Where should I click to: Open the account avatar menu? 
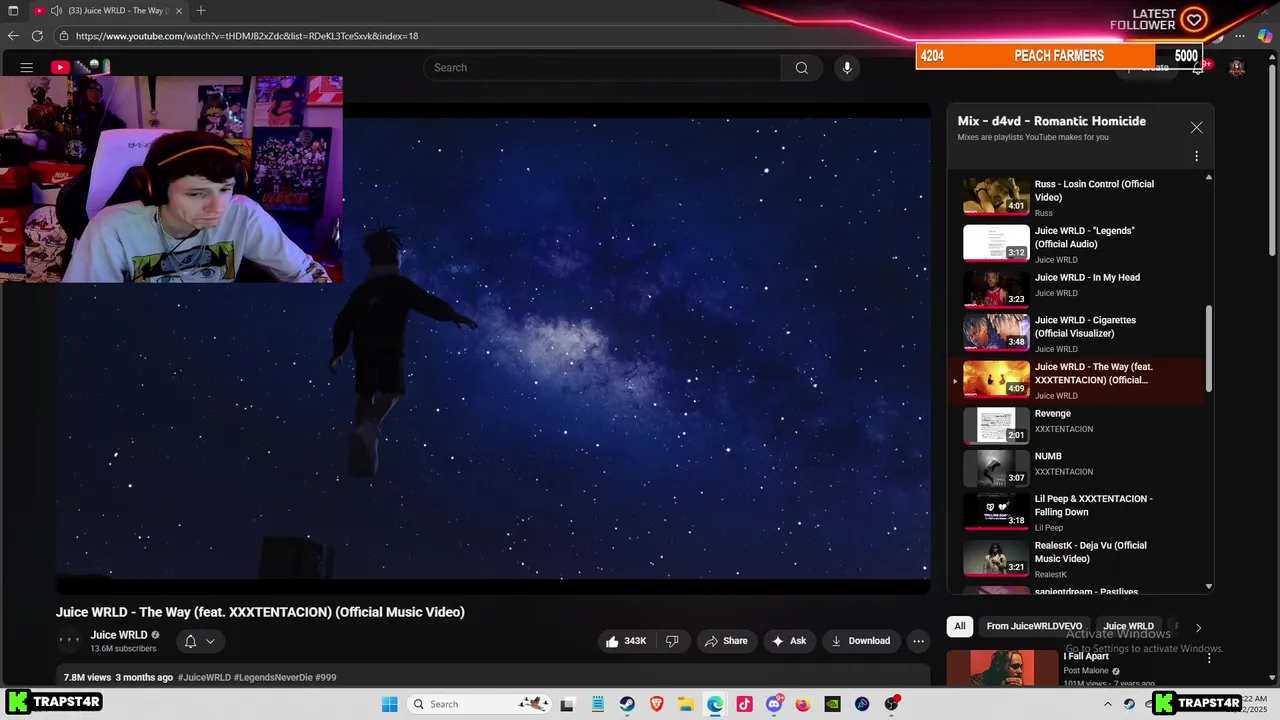click(x=1237, y=68)
